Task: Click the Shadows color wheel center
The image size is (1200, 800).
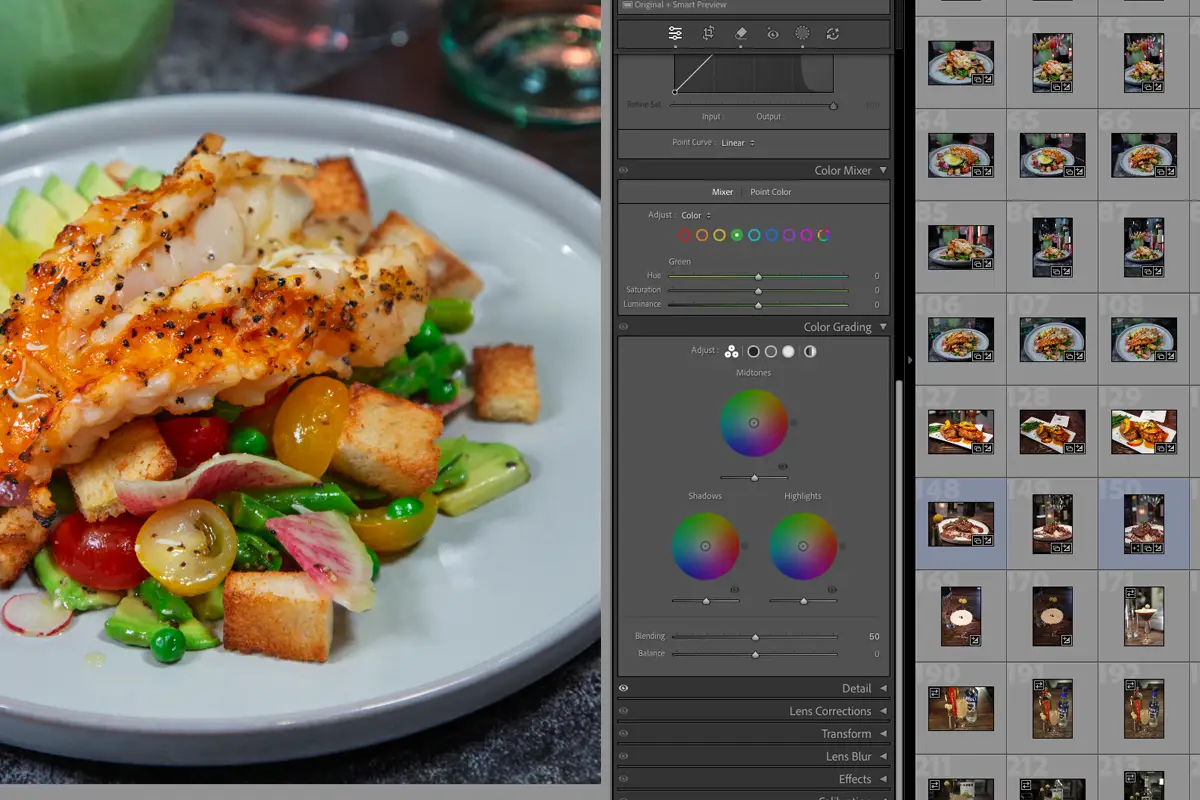Action: coord(705,546)
